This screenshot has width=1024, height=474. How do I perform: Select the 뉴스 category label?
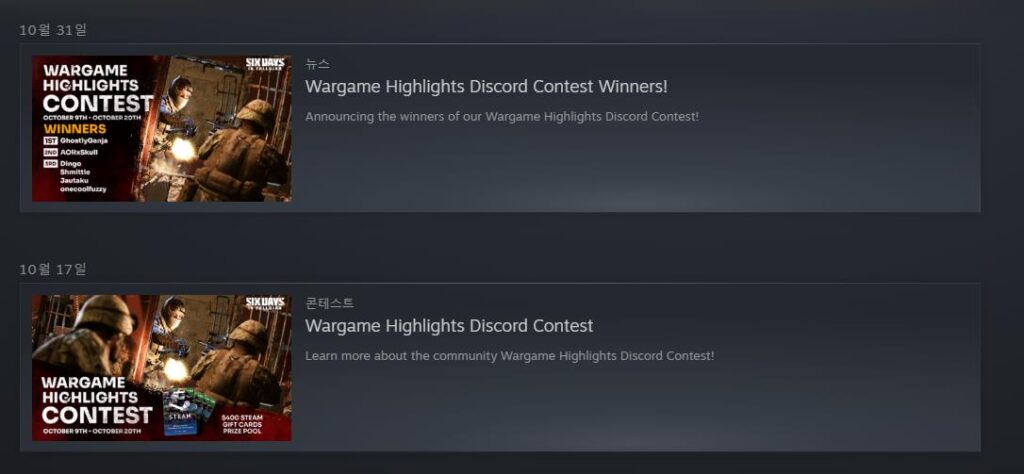click(x=317, y=64)
